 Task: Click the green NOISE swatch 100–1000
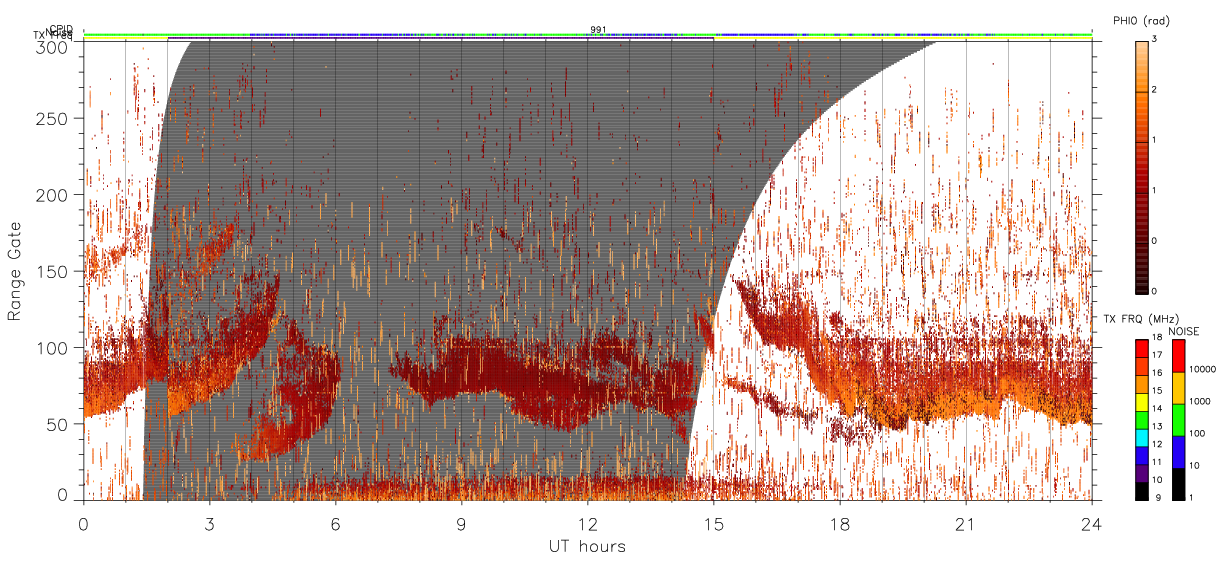pyautogui.click(x=1179, y=419)
